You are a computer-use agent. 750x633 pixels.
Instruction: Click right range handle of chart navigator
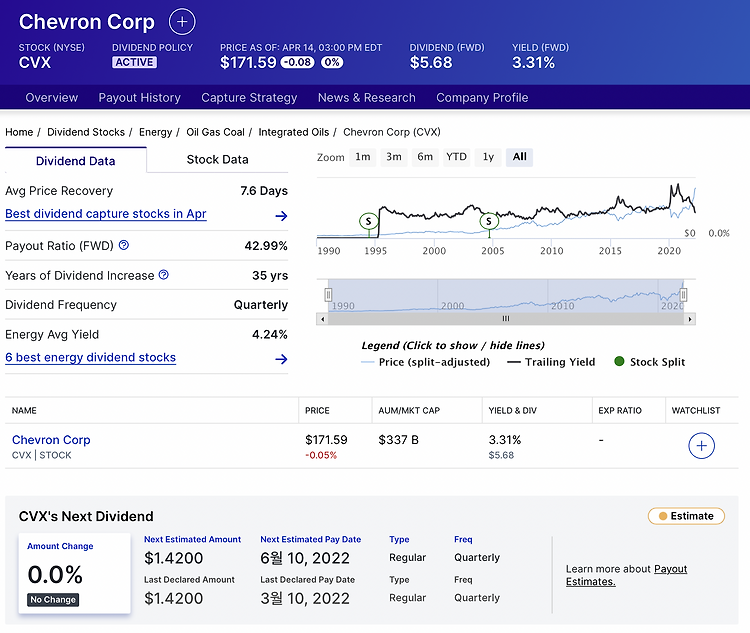[x=684, y=295]
